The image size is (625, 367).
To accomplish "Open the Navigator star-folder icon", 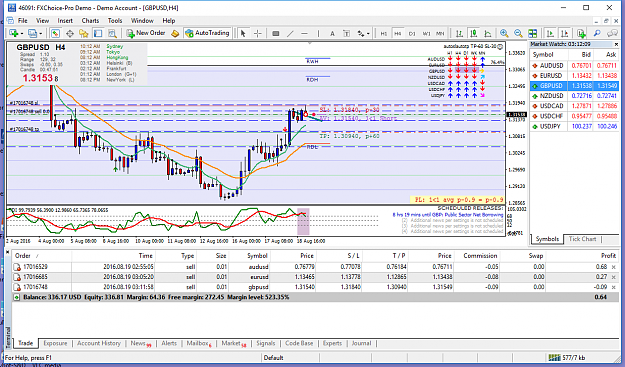I will click(x=84, y=33).
